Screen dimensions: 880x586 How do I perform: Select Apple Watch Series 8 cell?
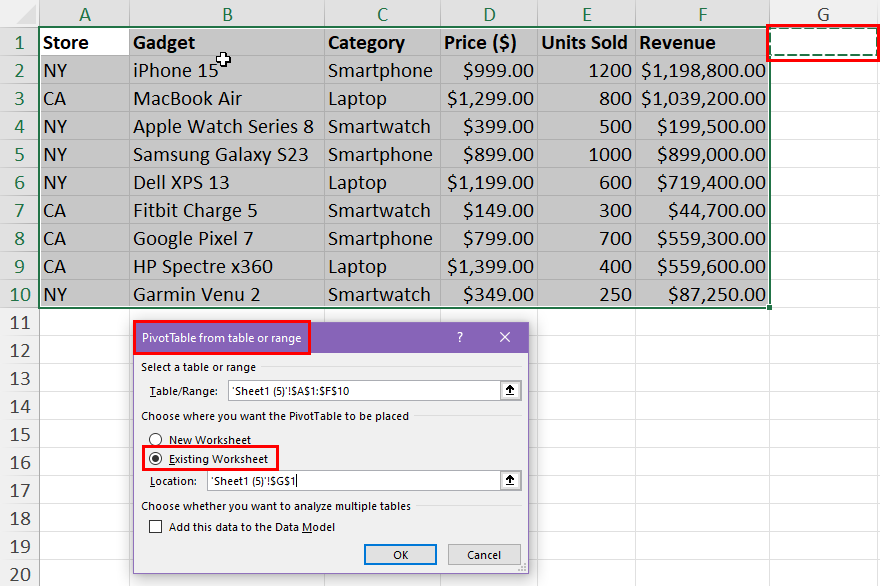[227, 126]
